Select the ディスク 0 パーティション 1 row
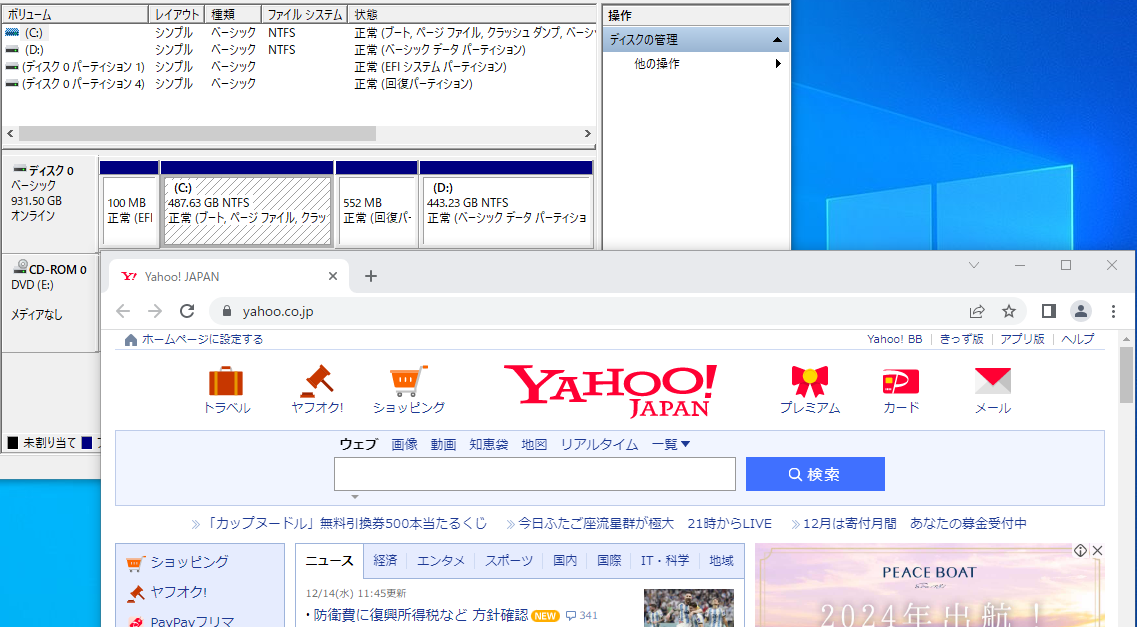The image size is (1137, 627). 299,66
